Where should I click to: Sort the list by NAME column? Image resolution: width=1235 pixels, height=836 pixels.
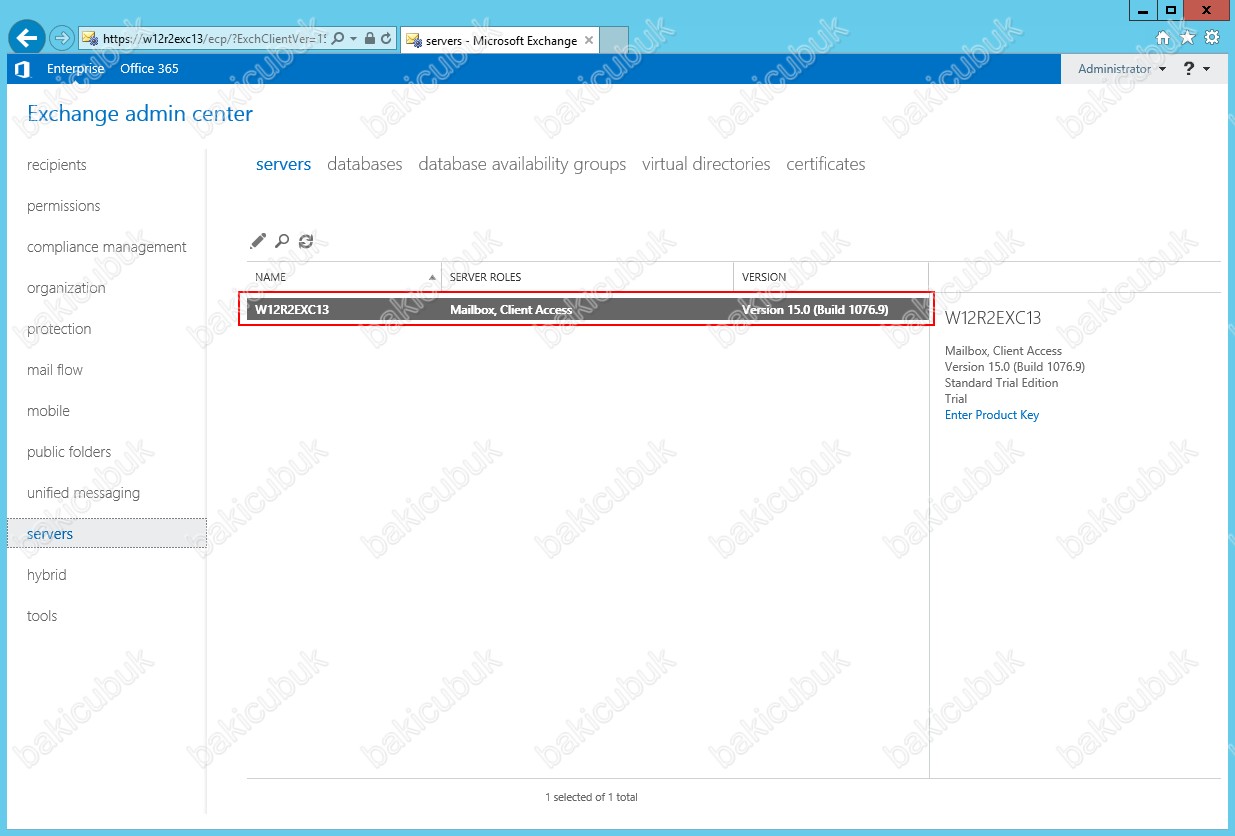click(x=344, y=277)
